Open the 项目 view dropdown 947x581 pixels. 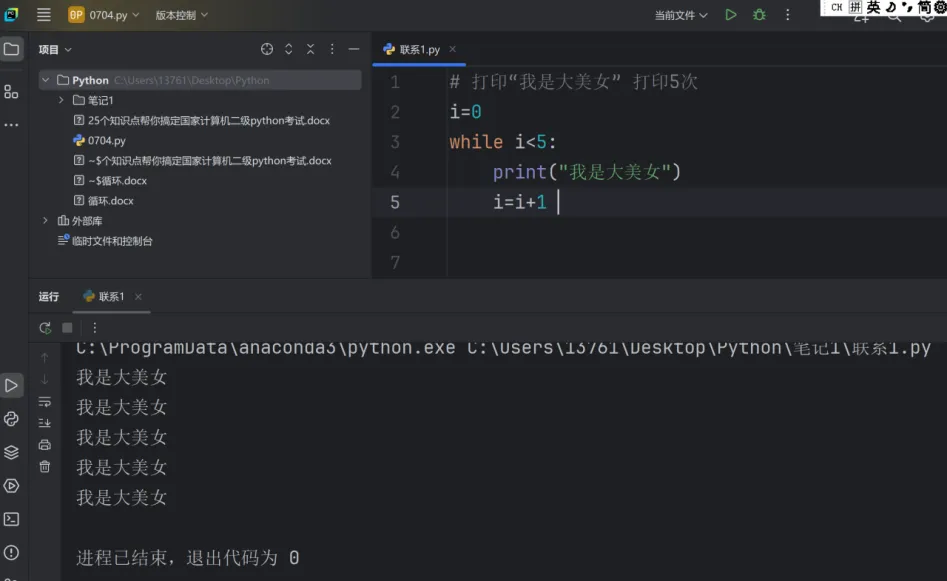click(55, 50)
